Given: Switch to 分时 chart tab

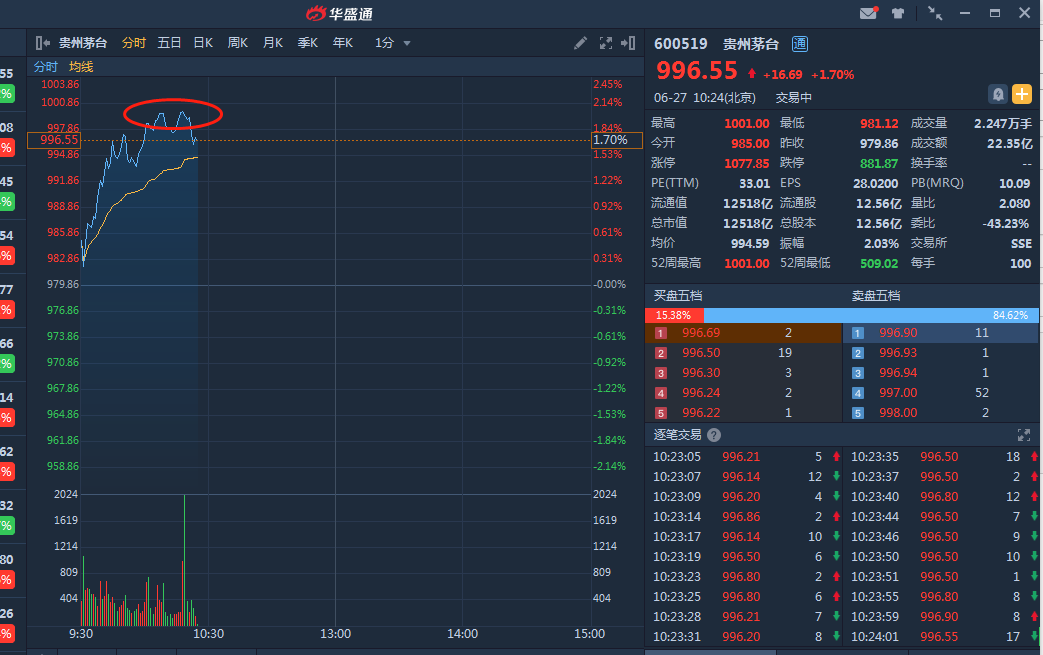Looking at the screenshot, I should 134,43.
